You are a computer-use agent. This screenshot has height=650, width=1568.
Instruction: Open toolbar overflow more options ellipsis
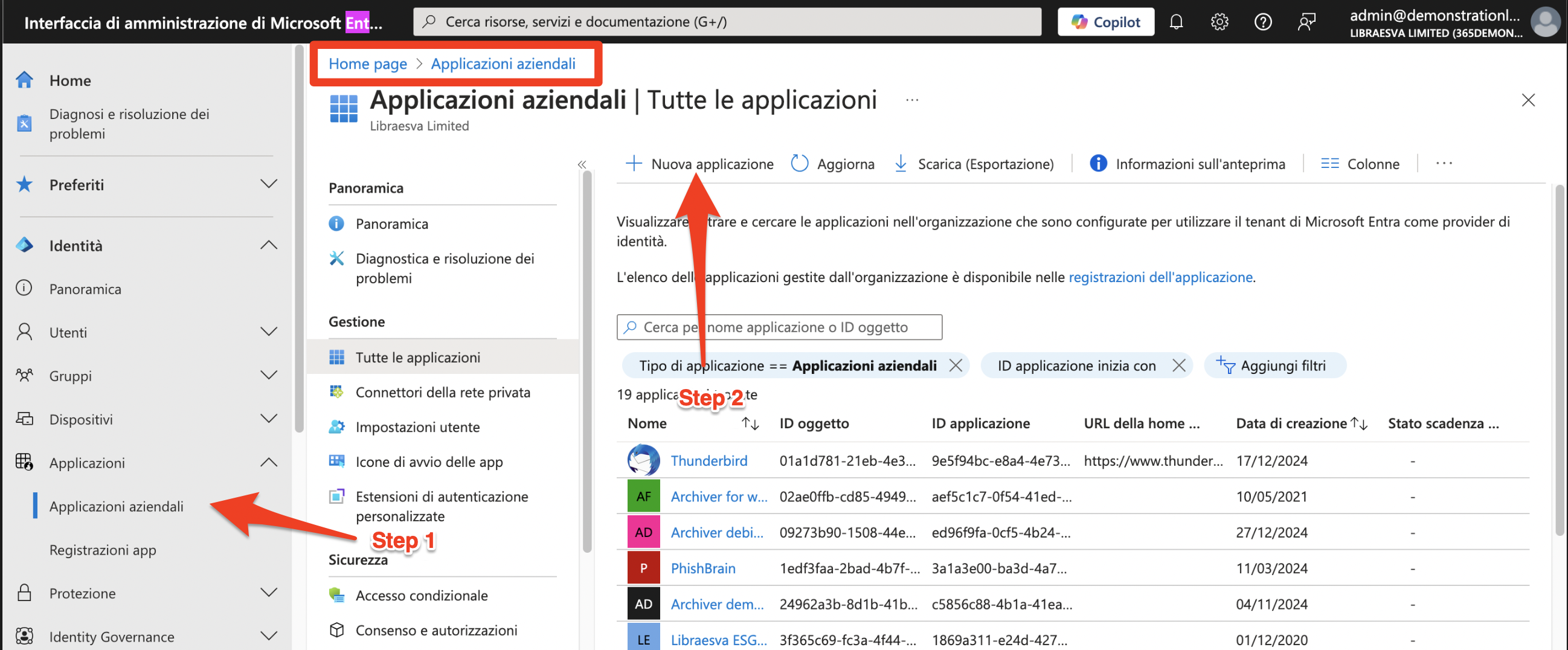pyautogui.click(x=1444, y=163)
